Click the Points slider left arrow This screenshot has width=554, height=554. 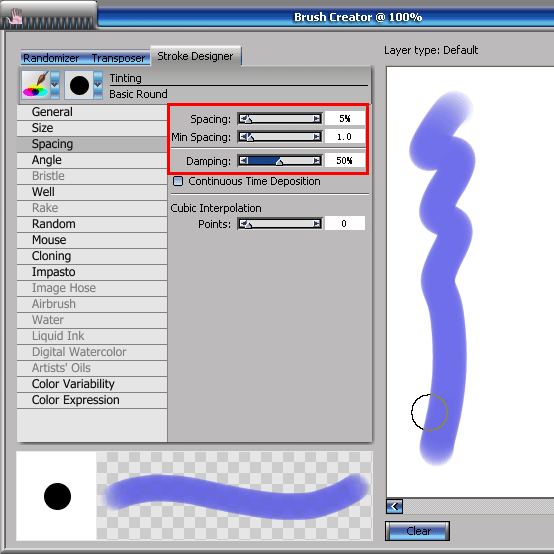click(243, 224)
